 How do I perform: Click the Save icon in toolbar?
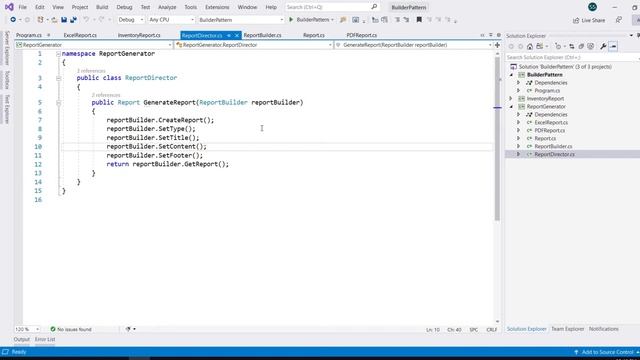tap(64, 20)
